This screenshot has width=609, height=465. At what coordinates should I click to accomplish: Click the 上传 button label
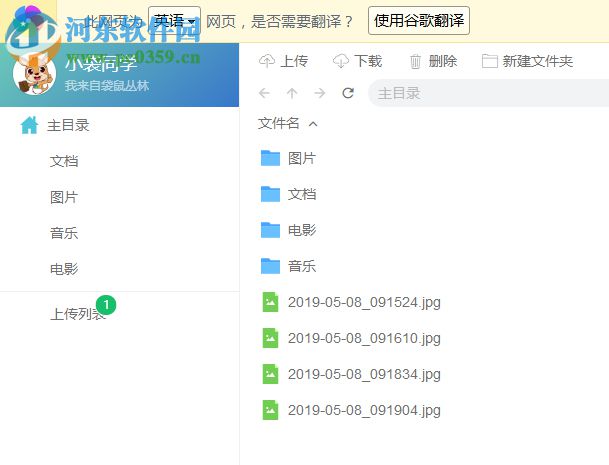[x=294, y=61]
